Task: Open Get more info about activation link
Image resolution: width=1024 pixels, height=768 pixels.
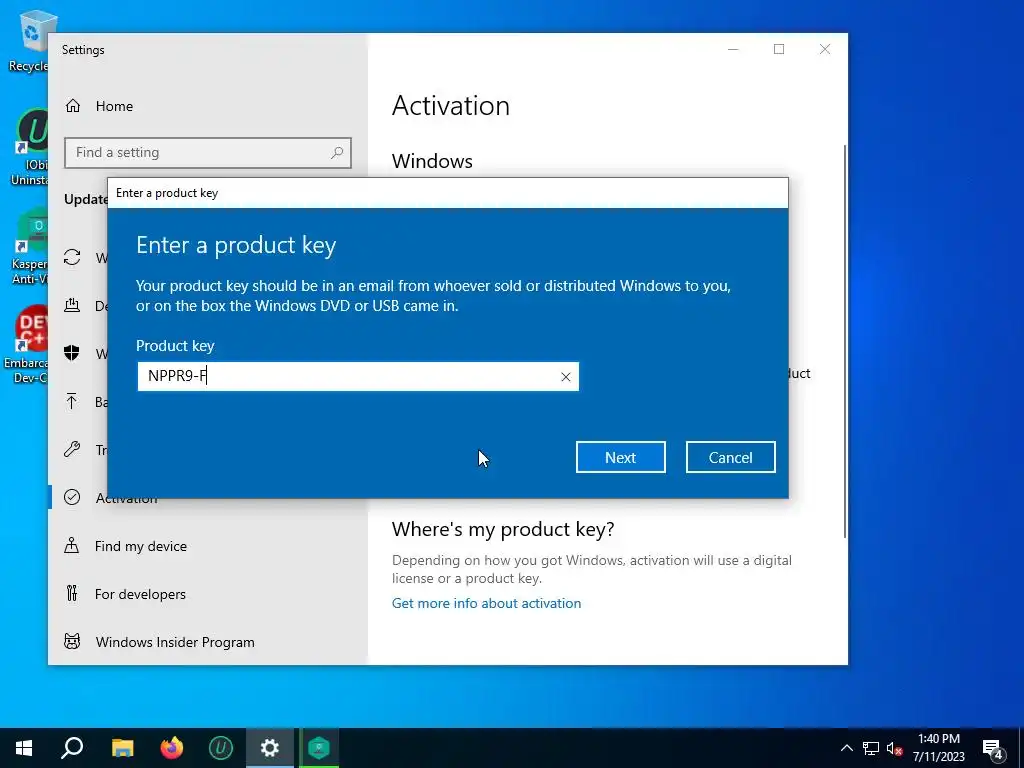Action: [487, 603]
